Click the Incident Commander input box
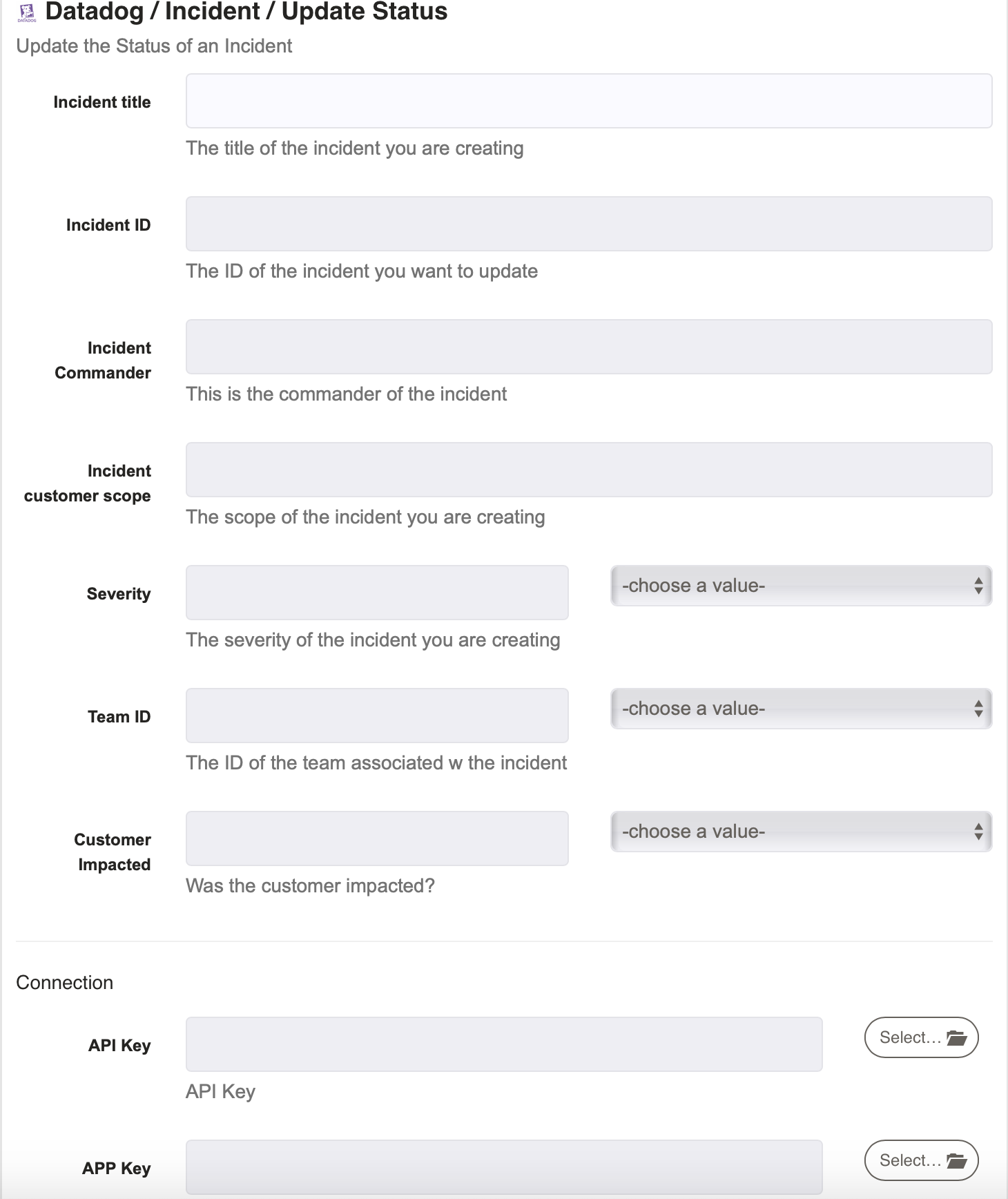 coord(589,347)
